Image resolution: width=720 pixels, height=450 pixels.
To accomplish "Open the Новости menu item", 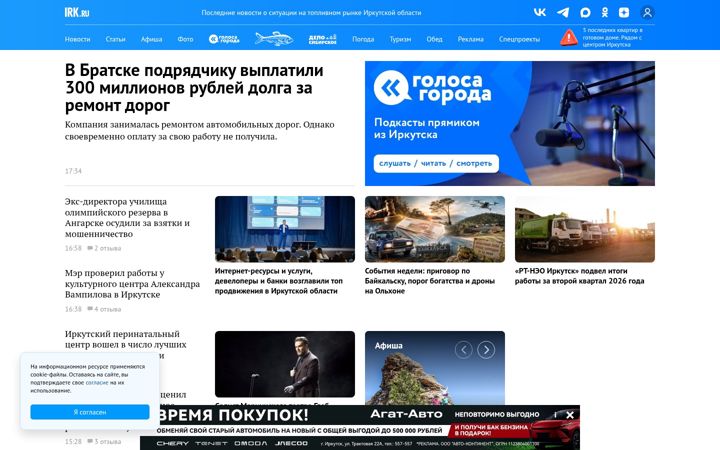I will [x=77, y=39].
